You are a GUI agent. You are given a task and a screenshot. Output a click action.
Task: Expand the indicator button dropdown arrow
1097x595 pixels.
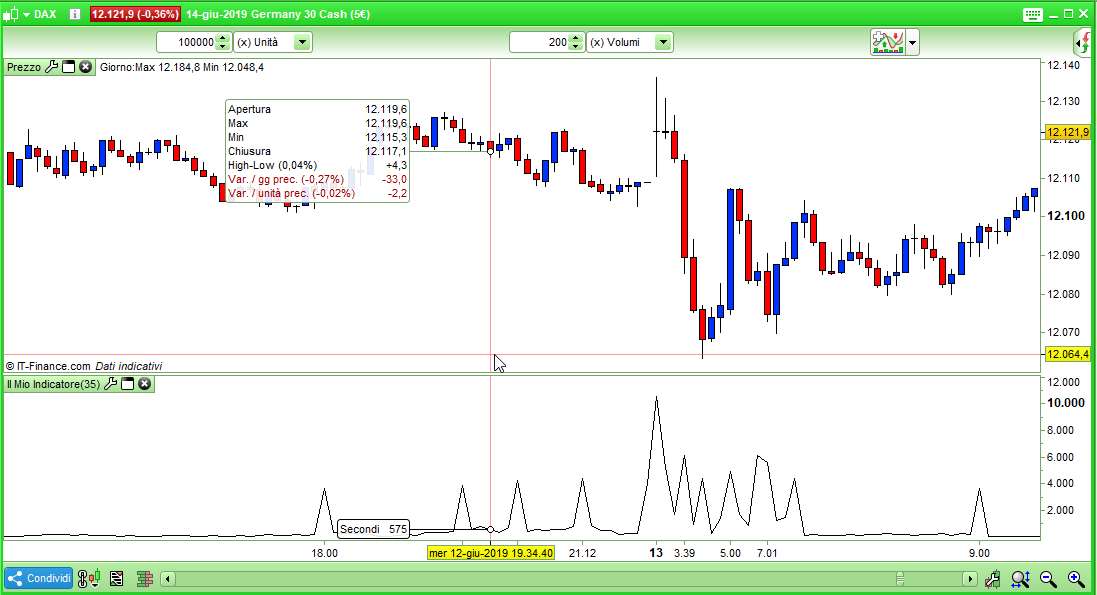(x=912, y=43)
